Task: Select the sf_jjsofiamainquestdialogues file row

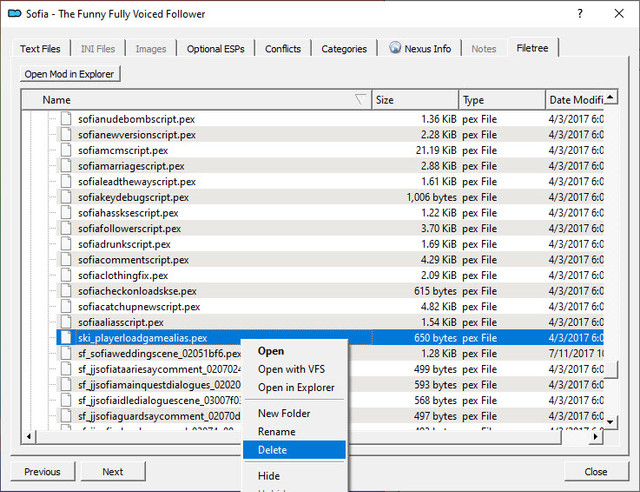Action: pyautogui.click(x=160, y=385)
